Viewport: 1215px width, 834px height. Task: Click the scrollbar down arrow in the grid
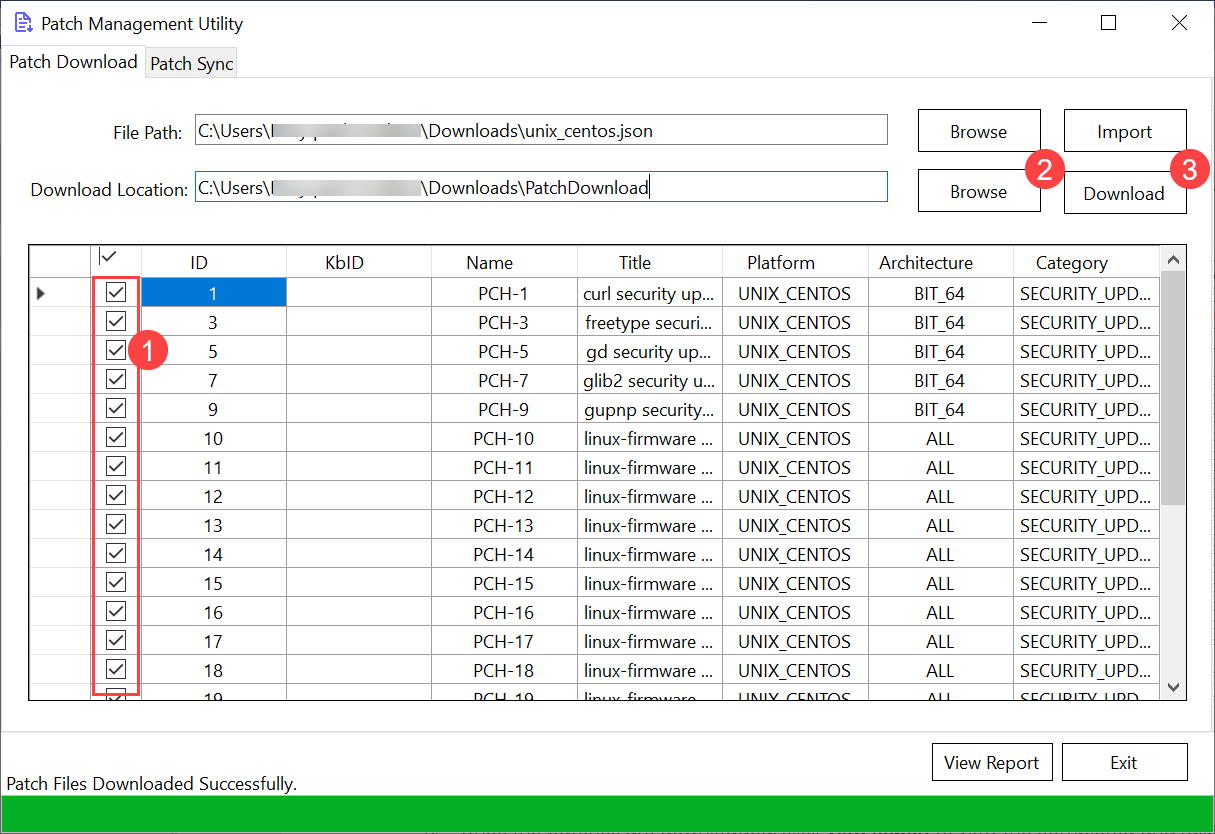click(1174, 687)
